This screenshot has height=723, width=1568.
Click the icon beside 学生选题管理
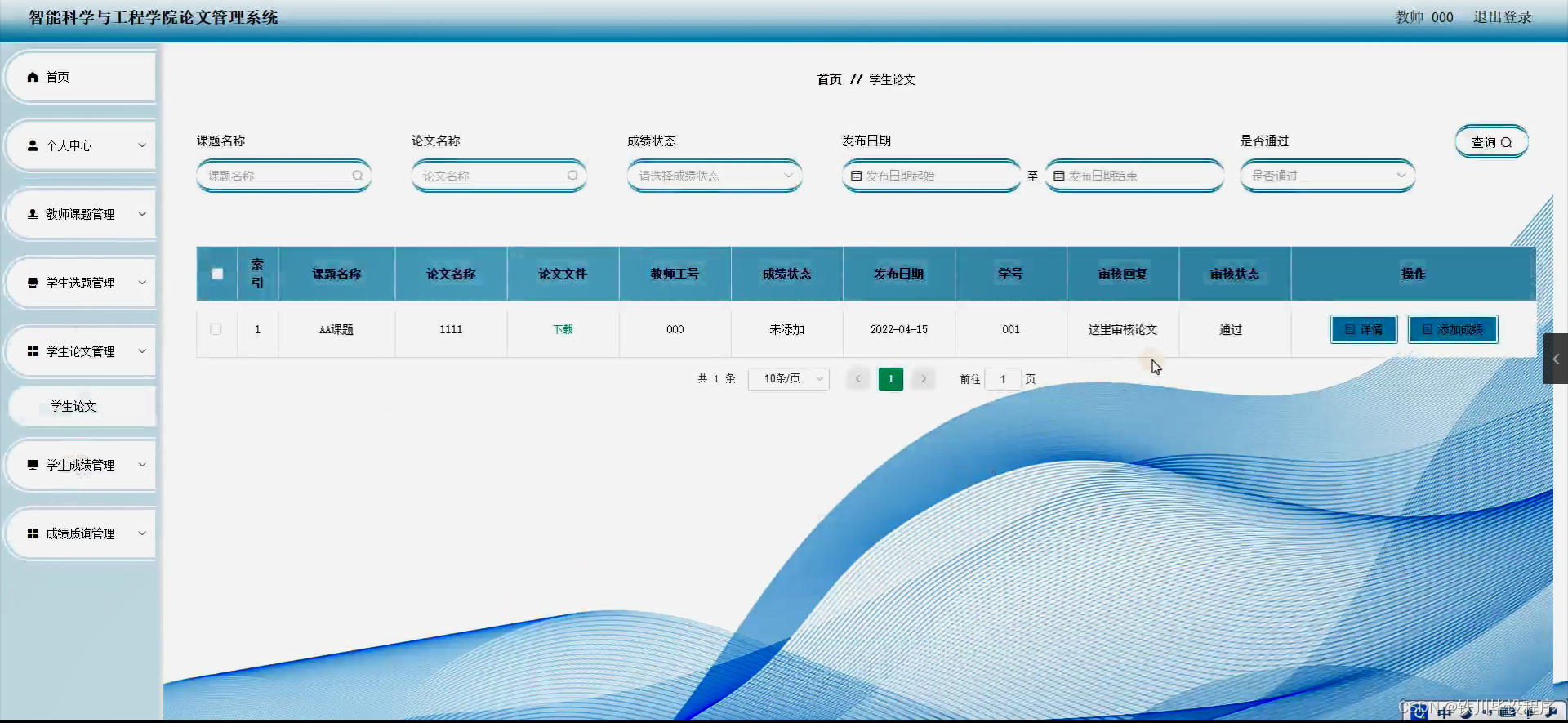(x=33, y=283)
